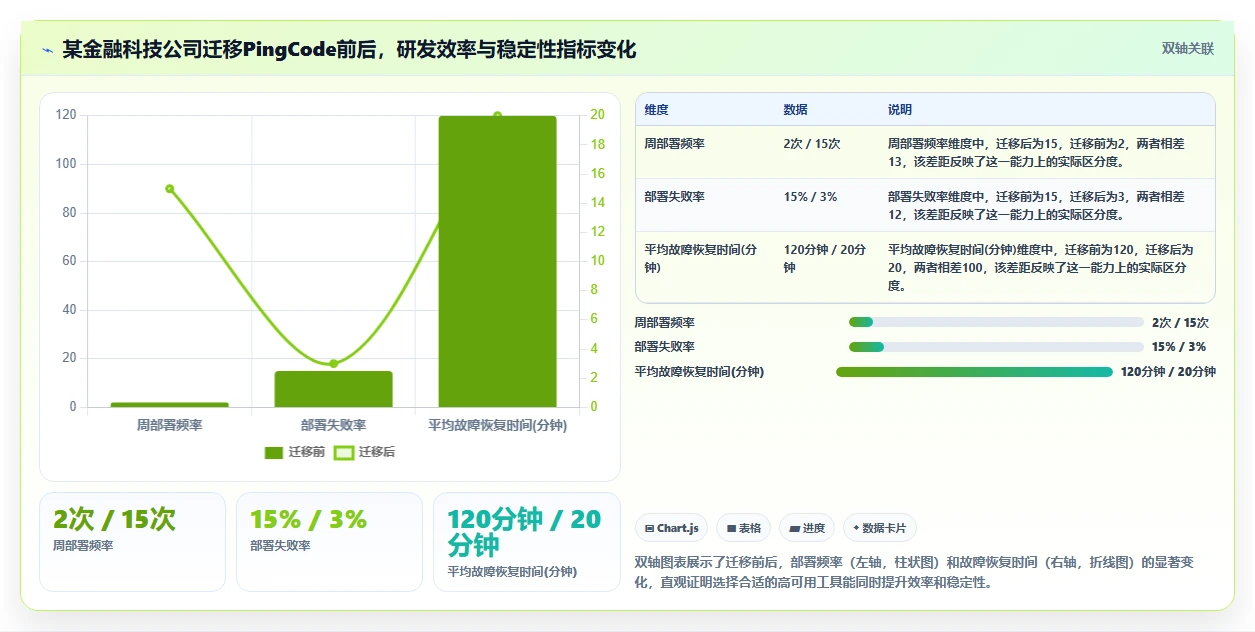The height and width of the screenshot is (632, 1255).
Task: Click the small 周部署频率 bar in chart
Action: 170,405
